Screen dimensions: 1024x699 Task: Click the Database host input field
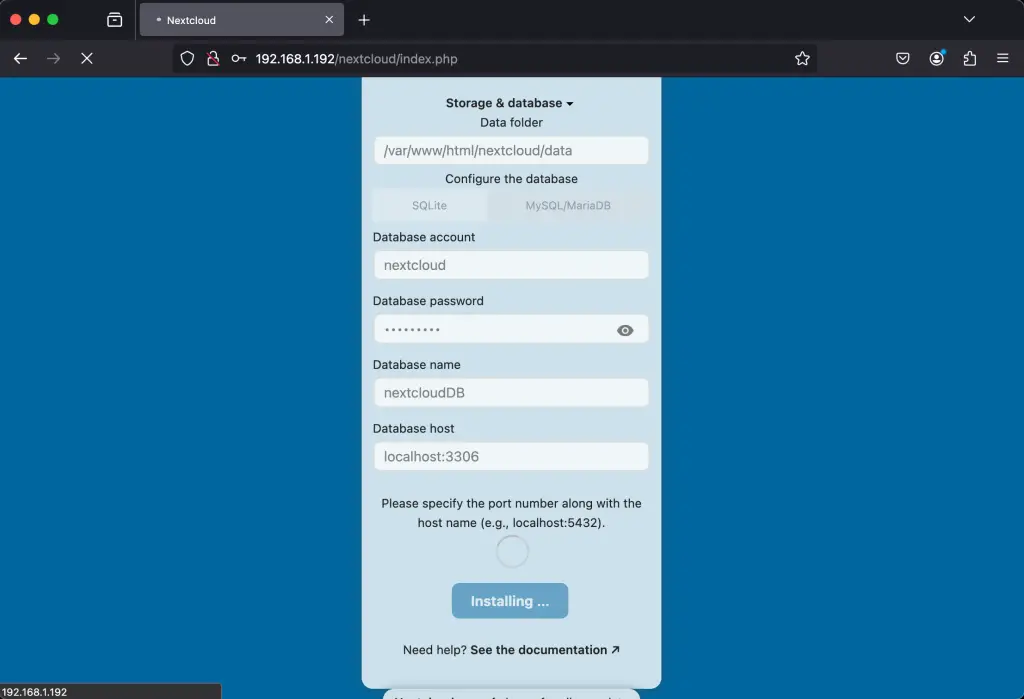511,456
